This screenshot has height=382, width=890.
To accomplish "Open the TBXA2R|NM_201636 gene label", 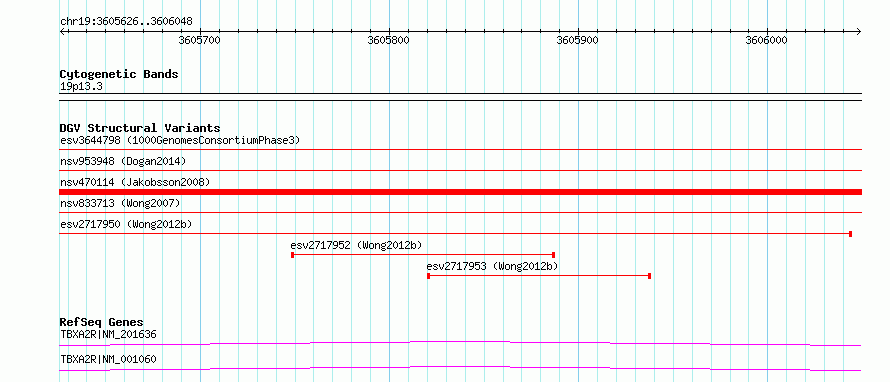I will click(108, 334).
